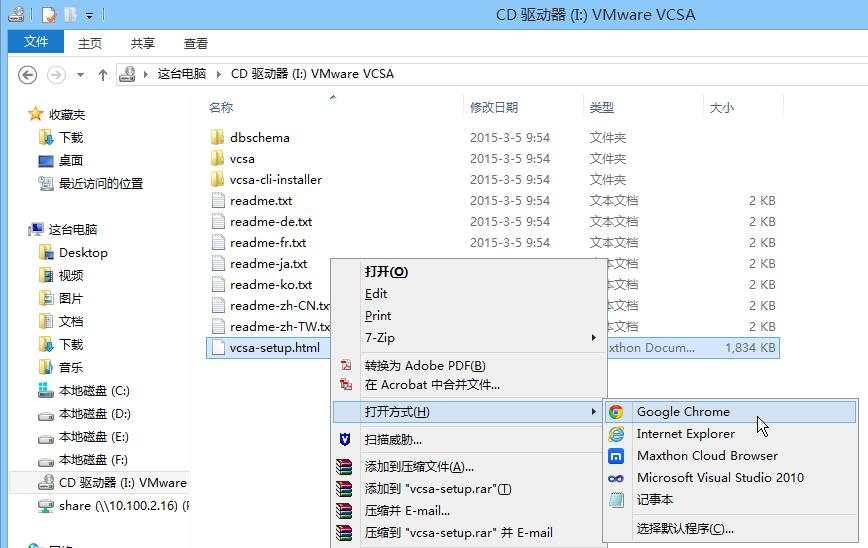Open 本地磁盘 (C:) in sidebar
868x548 pixels.
[x=94, y=390]
